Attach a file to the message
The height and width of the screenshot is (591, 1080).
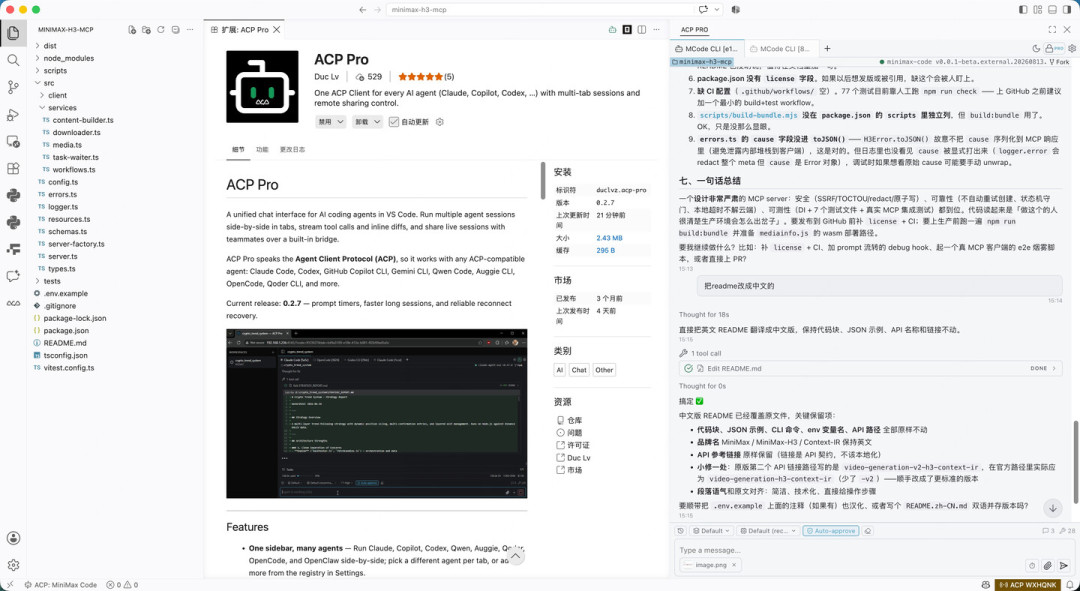point(1048,565)
